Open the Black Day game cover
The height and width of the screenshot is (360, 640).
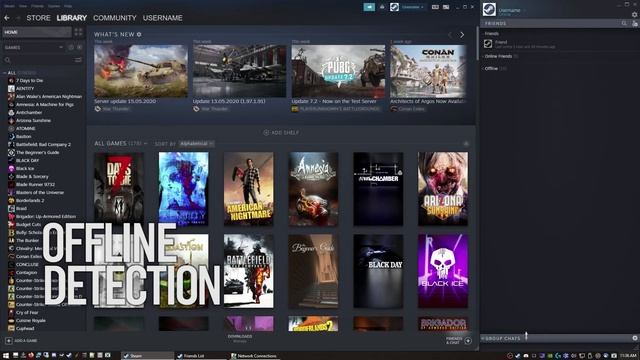[378, 271]
